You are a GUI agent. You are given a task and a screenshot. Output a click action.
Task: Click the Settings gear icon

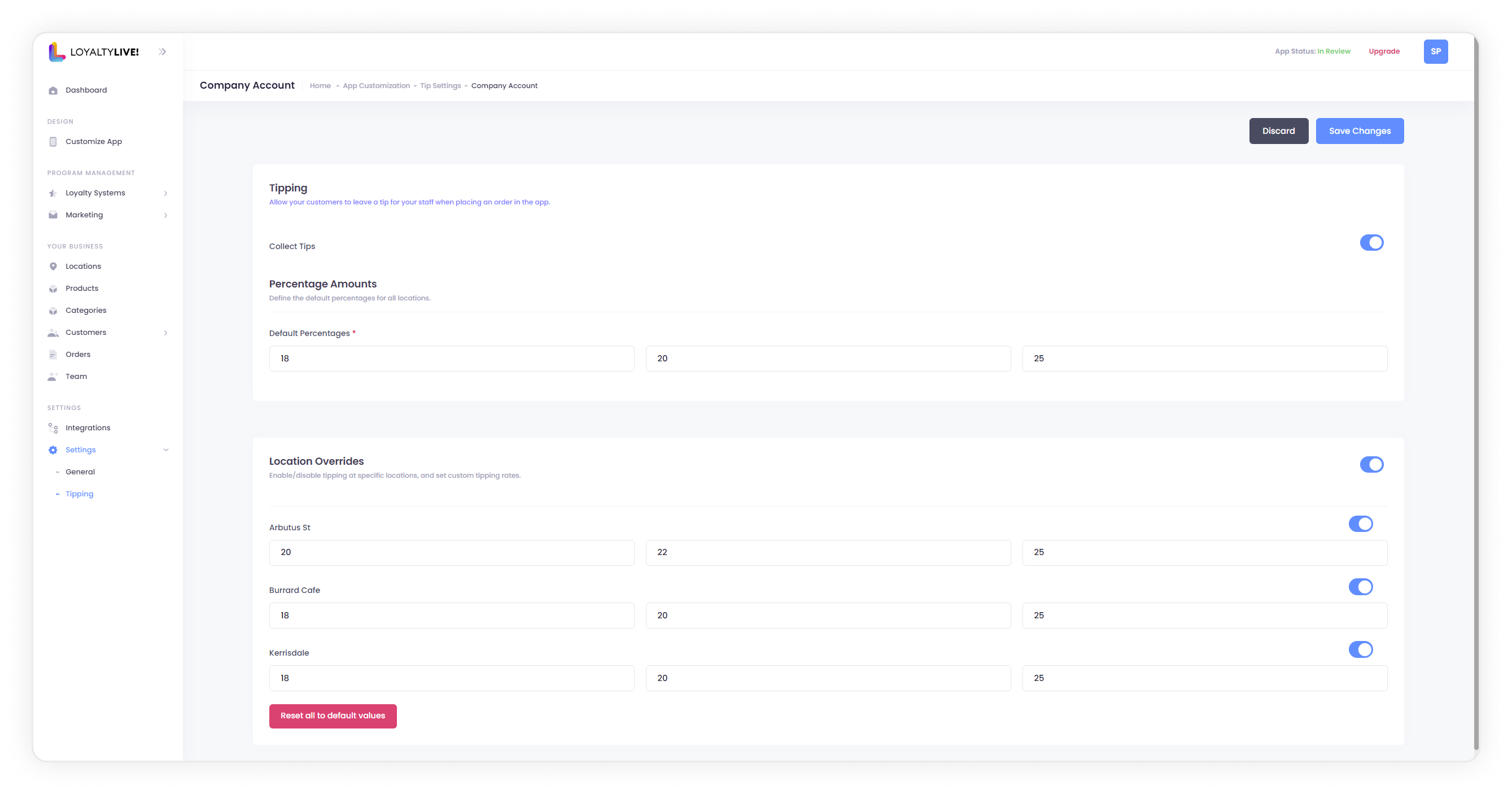coord(53,450)
